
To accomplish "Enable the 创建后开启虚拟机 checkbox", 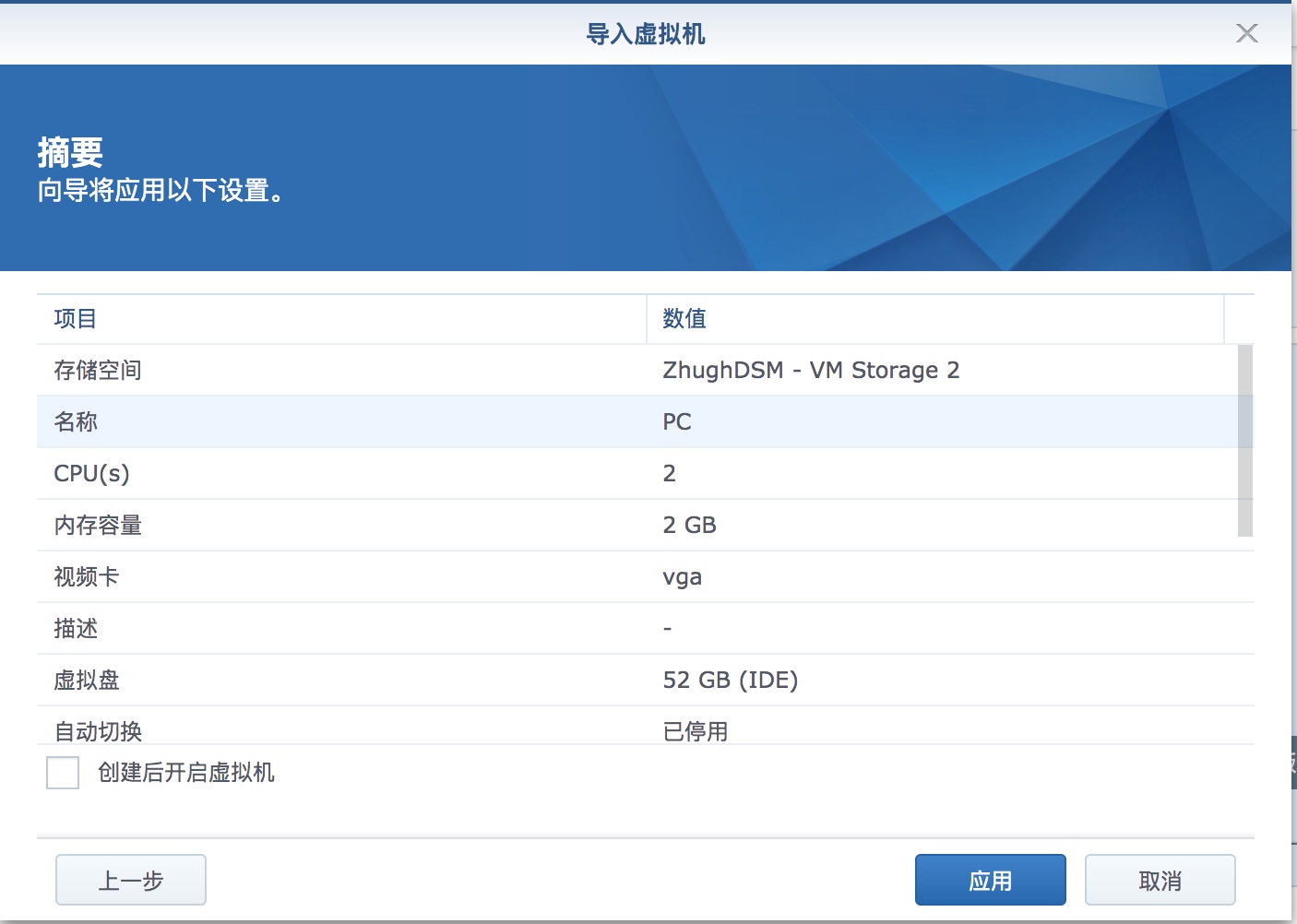I will [x=63, y=773].
